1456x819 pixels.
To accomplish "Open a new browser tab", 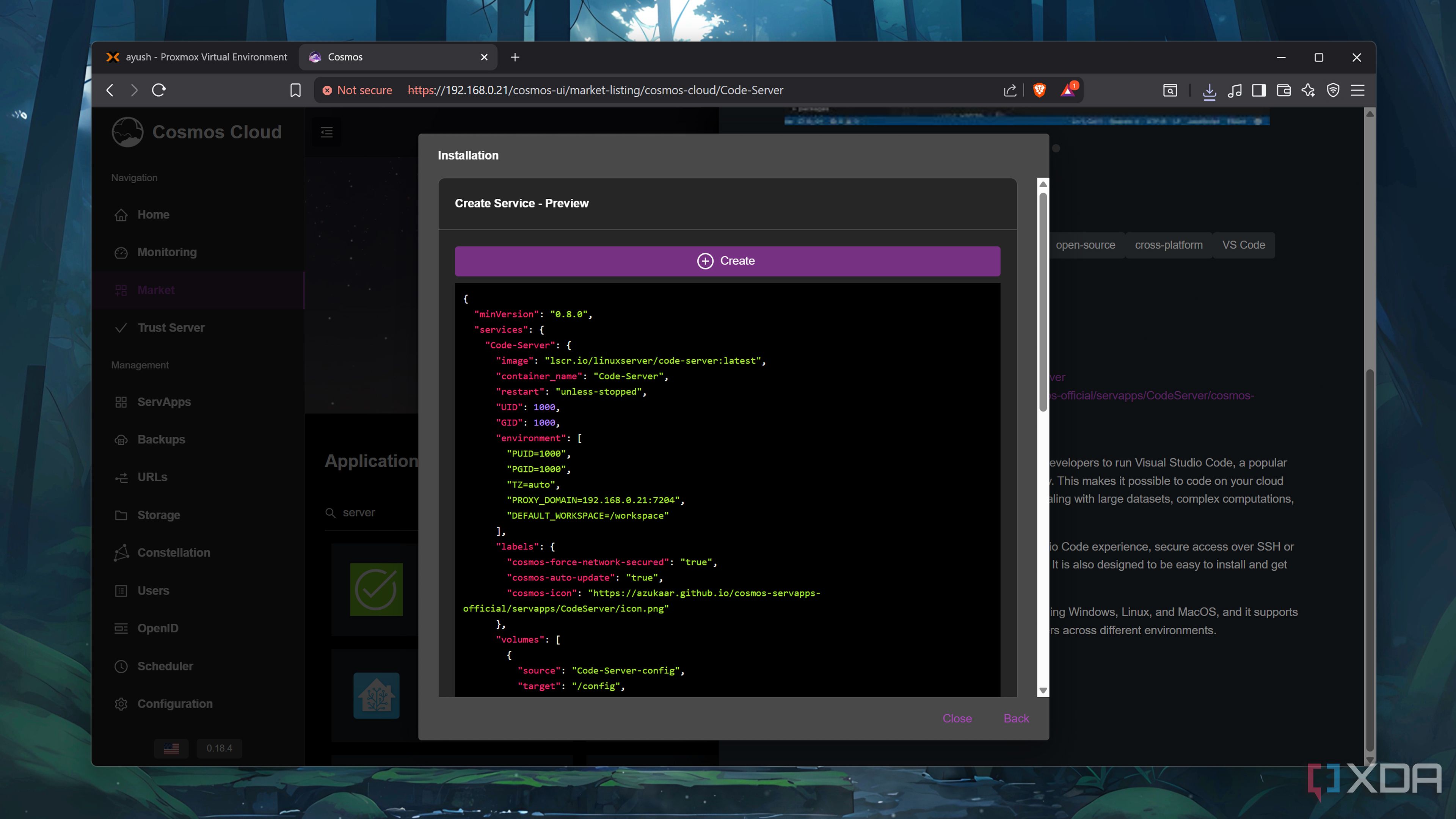I will tap(515, 57).
